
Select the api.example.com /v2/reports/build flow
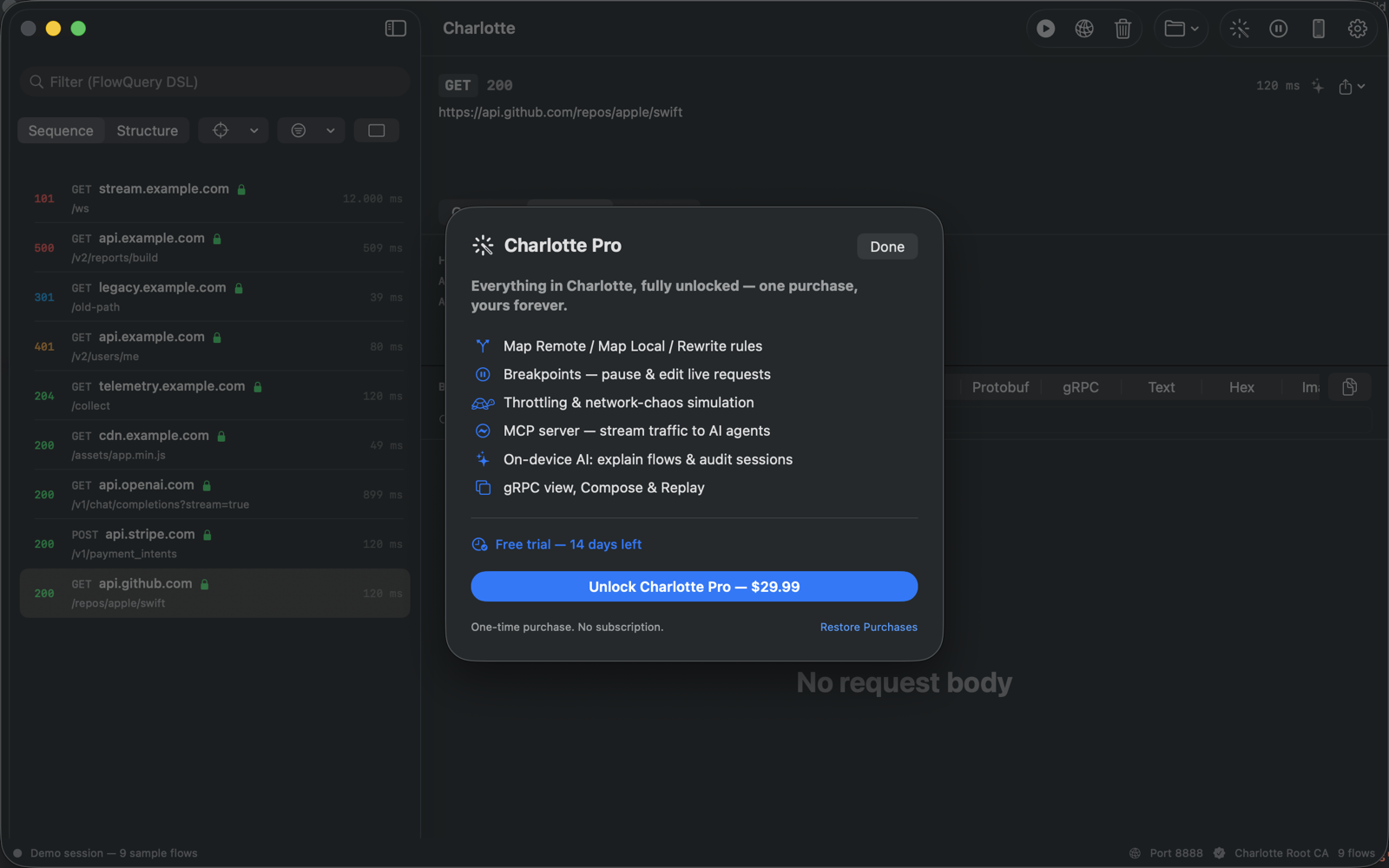click(x=214, y=247)
